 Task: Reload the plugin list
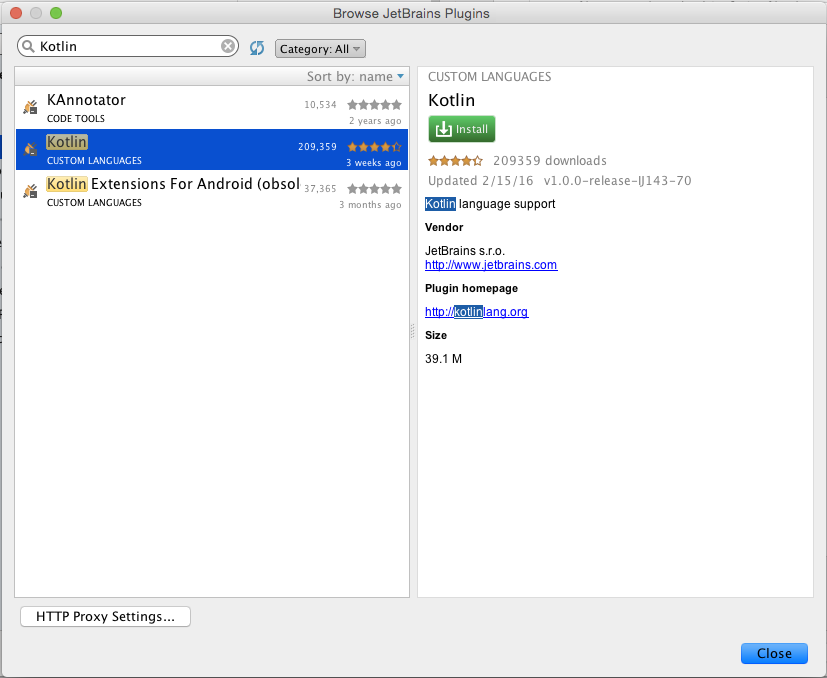[x=257, y=48]
